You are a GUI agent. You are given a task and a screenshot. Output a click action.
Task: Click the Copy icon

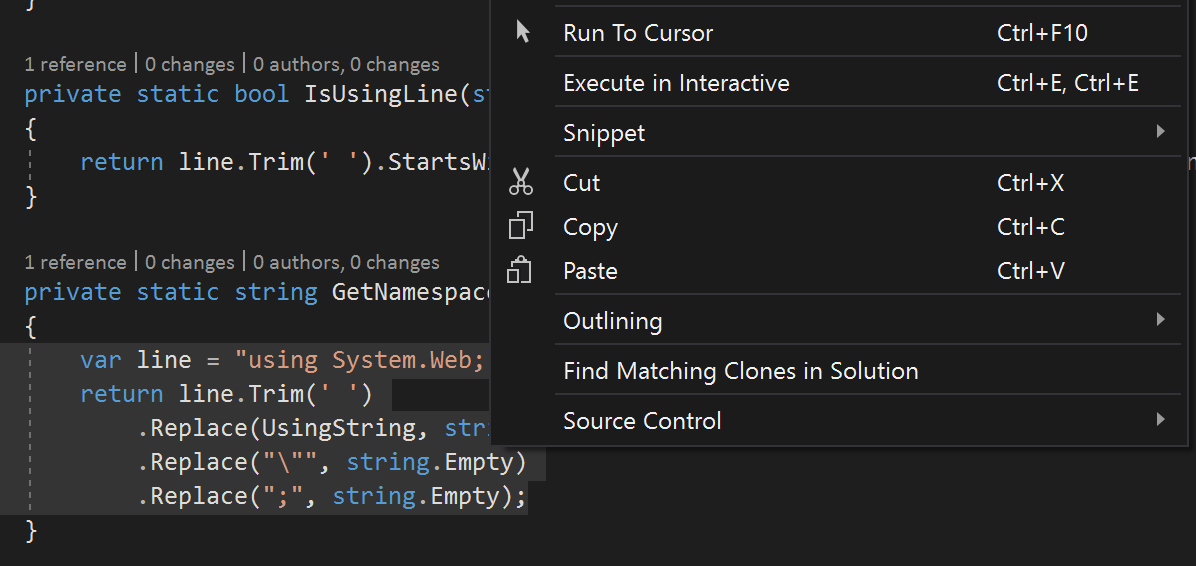pos(520,227)
